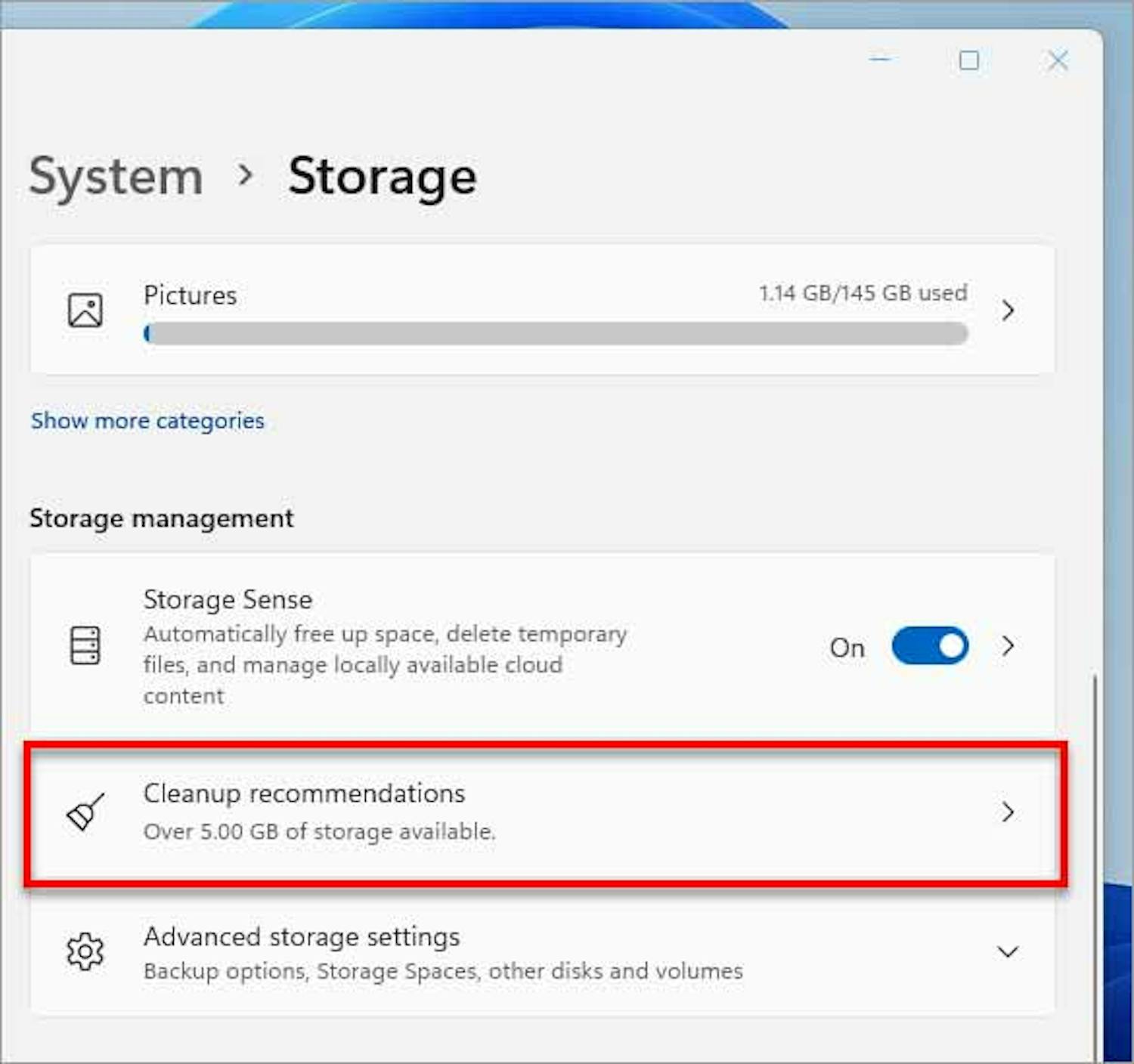This screenshot has width=1134, height=1064.
Task: Click the Storage breadcrumb title
Action: click(x=382, y=176)
